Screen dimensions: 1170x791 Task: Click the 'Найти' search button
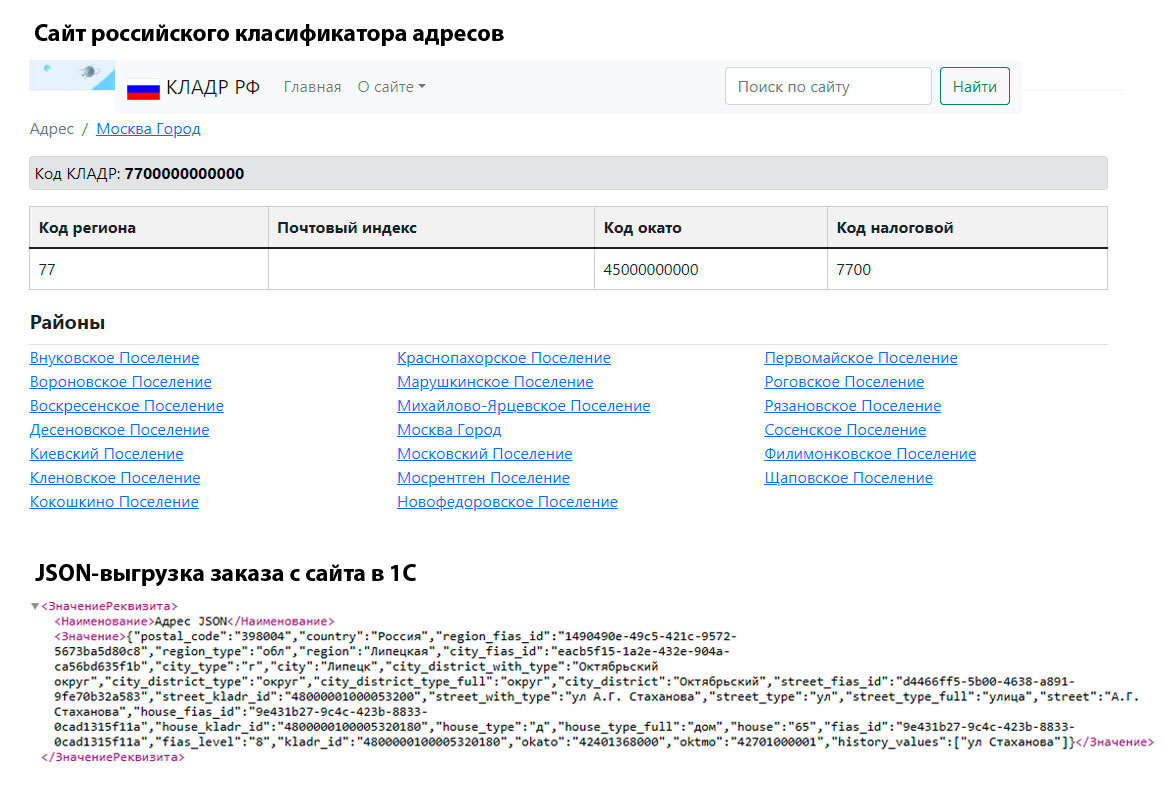point(974,87)
